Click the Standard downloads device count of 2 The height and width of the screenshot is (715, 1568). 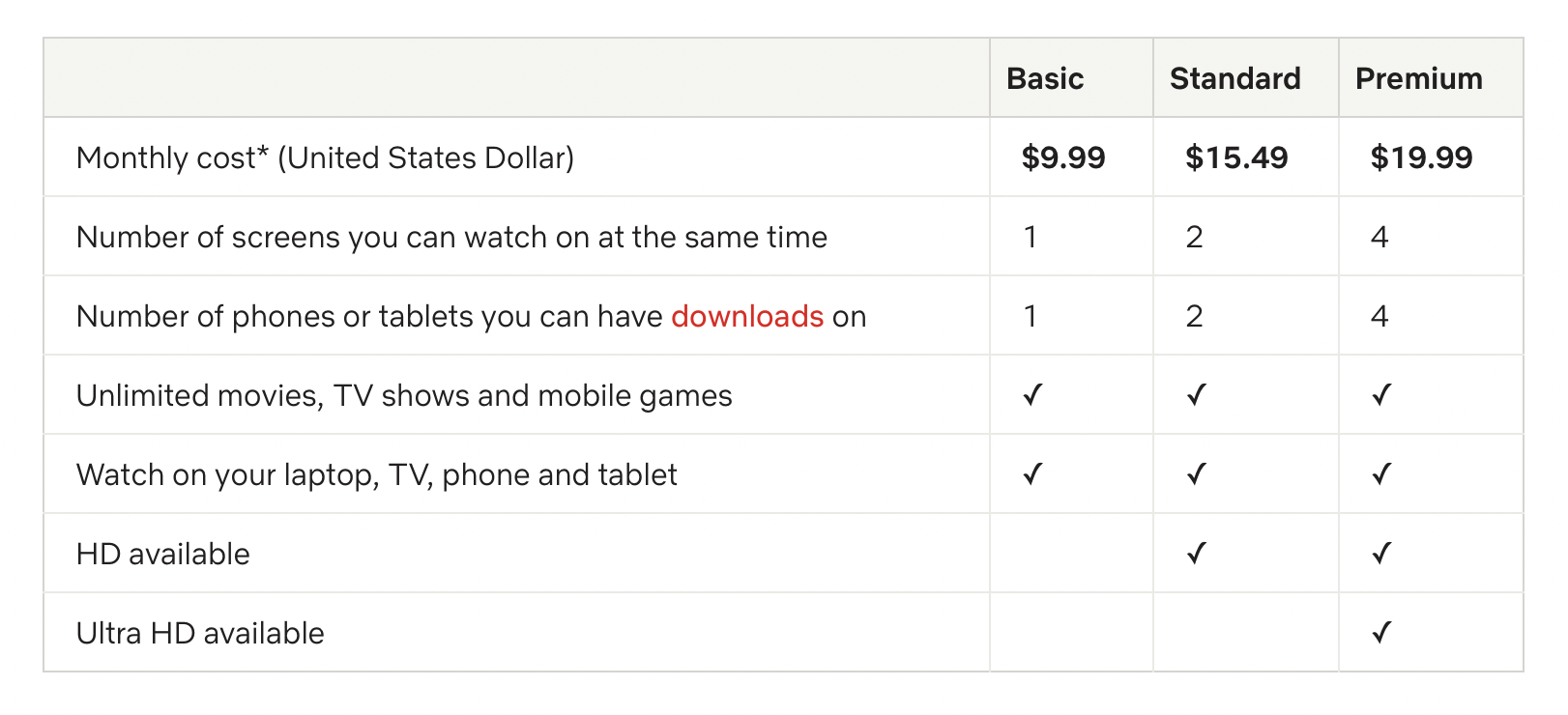click(x=1195, y=317)
